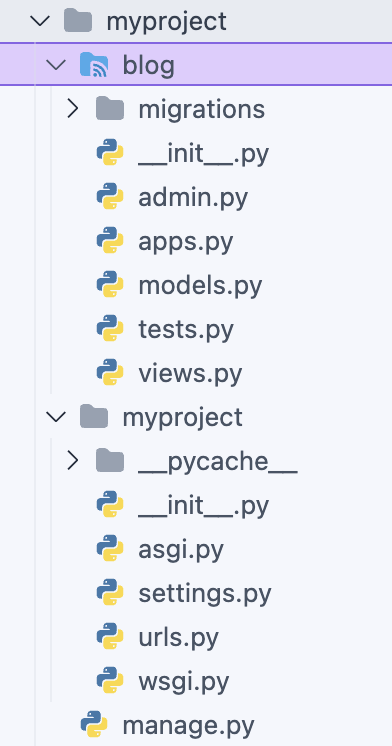Open __init__.py in the blog folder
Viewport: 392px width, 746px height.
coord(204,154)
